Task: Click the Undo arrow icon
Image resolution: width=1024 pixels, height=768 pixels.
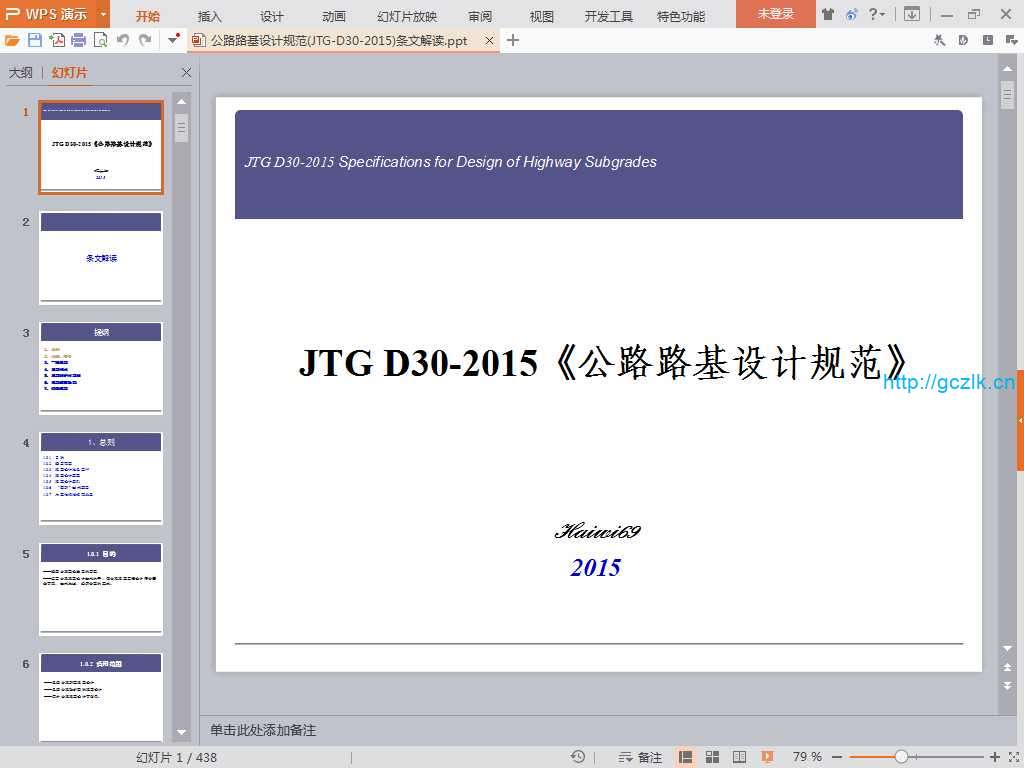Action: pos(123,40)
